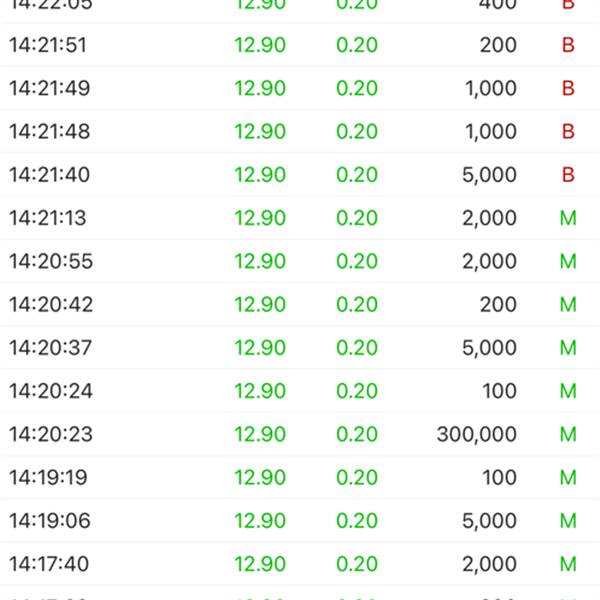Select the 0.20 change at 14:21:13

(x=357, y=218)
